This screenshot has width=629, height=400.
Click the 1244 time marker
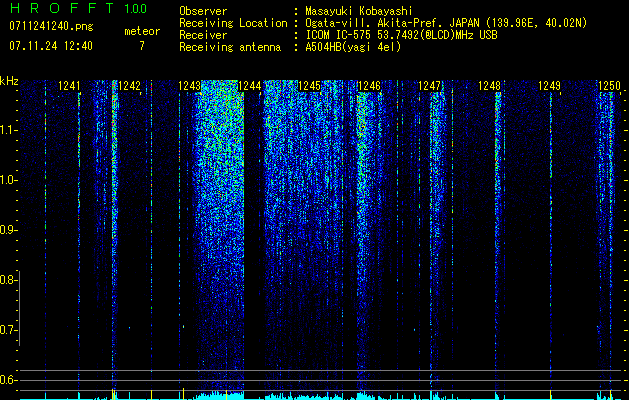pyautogui.click(x=250, y=86)
